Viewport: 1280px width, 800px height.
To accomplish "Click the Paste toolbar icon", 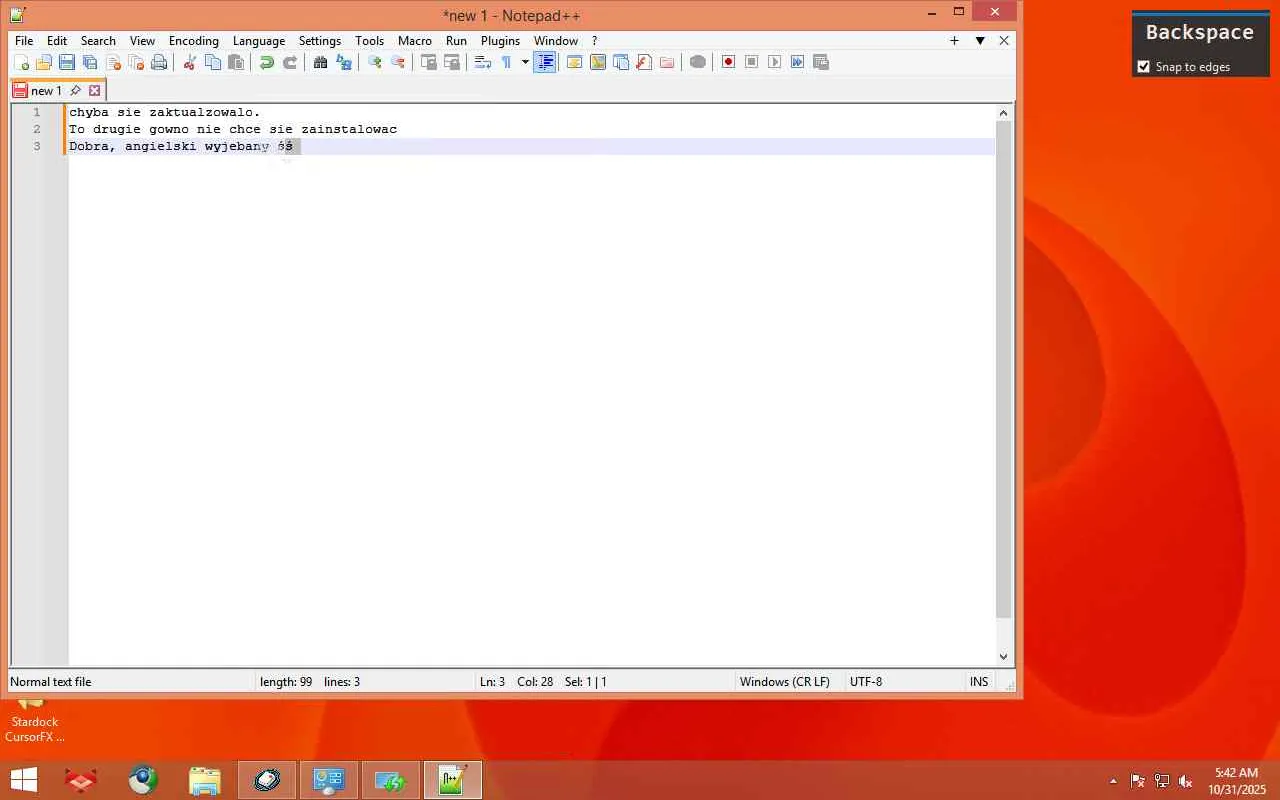I will [x=236, y=62].
